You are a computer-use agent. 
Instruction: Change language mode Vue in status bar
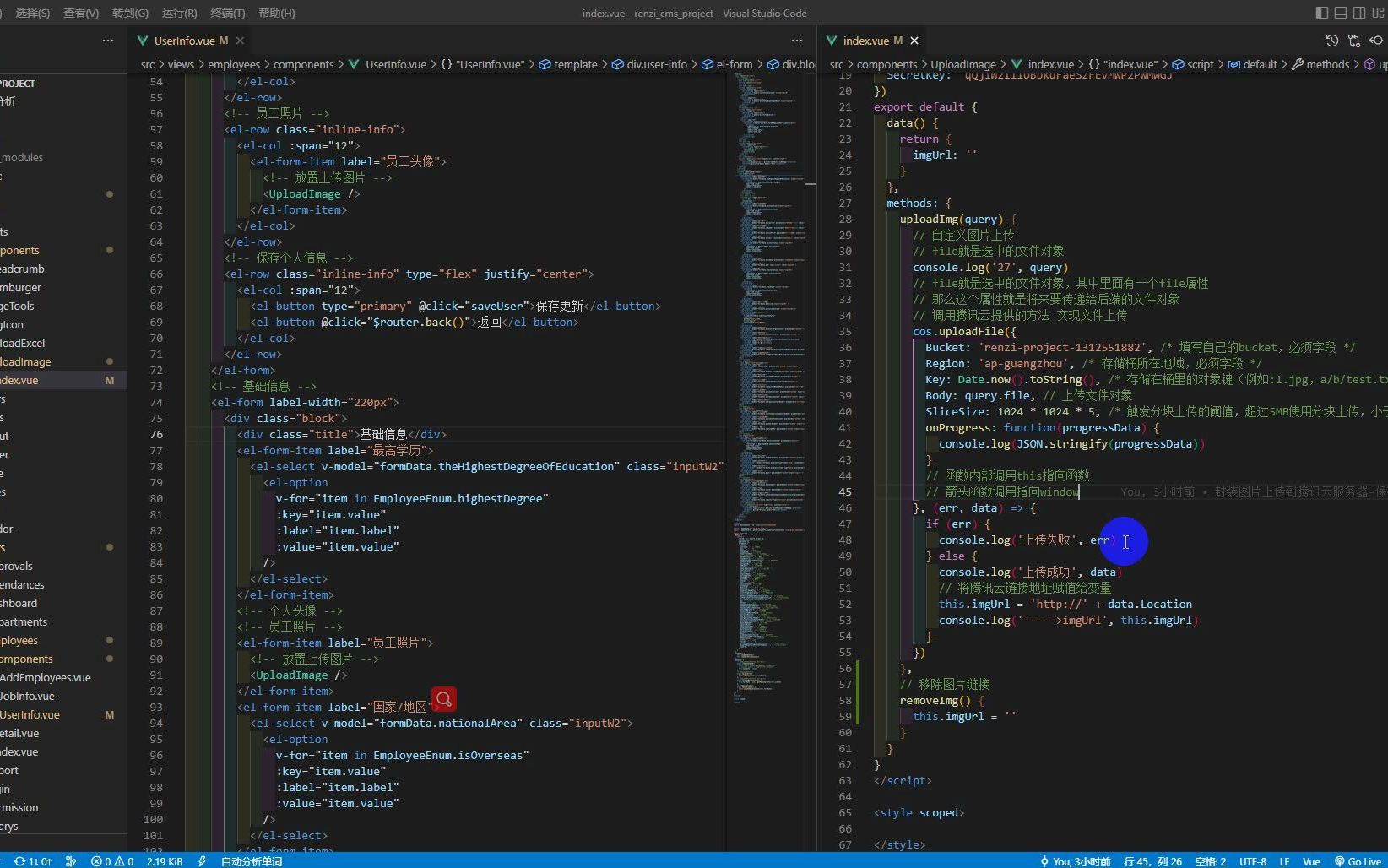tap(1311, 861)
